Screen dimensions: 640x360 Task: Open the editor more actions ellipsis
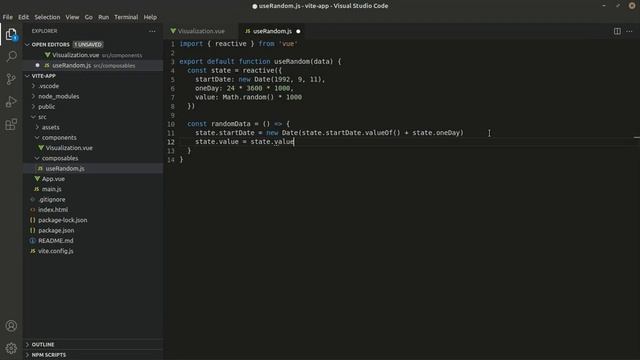tap(629, 31)
